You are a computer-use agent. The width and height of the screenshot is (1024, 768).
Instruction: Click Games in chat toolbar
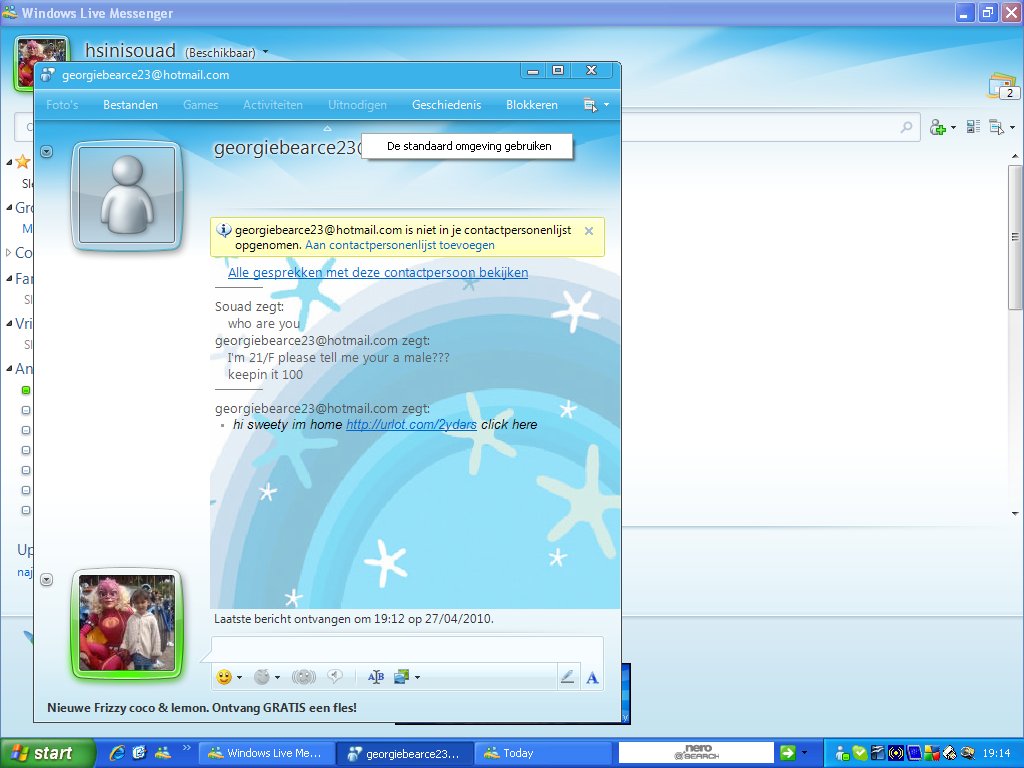[x=200, y=104]
